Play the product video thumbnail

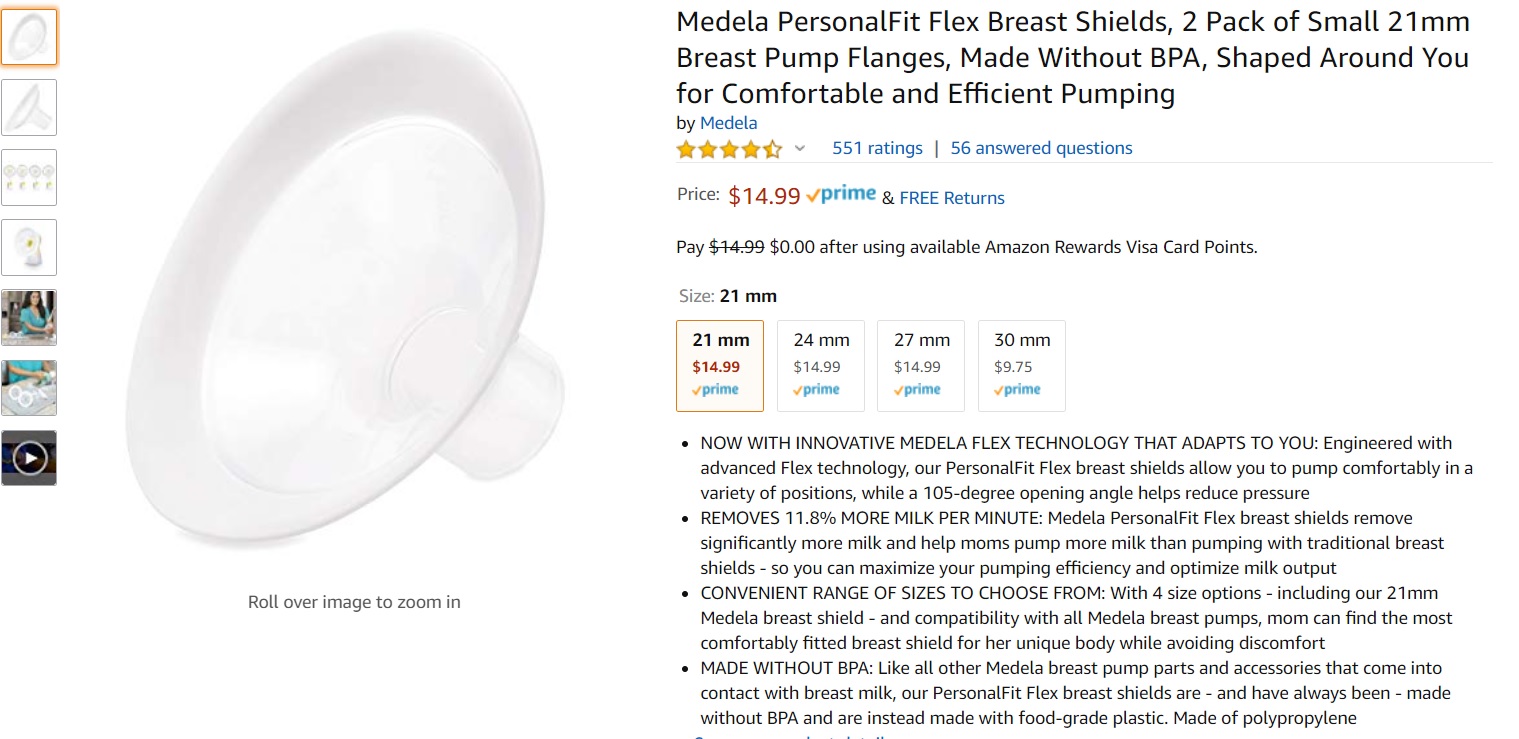coord(29,458)
